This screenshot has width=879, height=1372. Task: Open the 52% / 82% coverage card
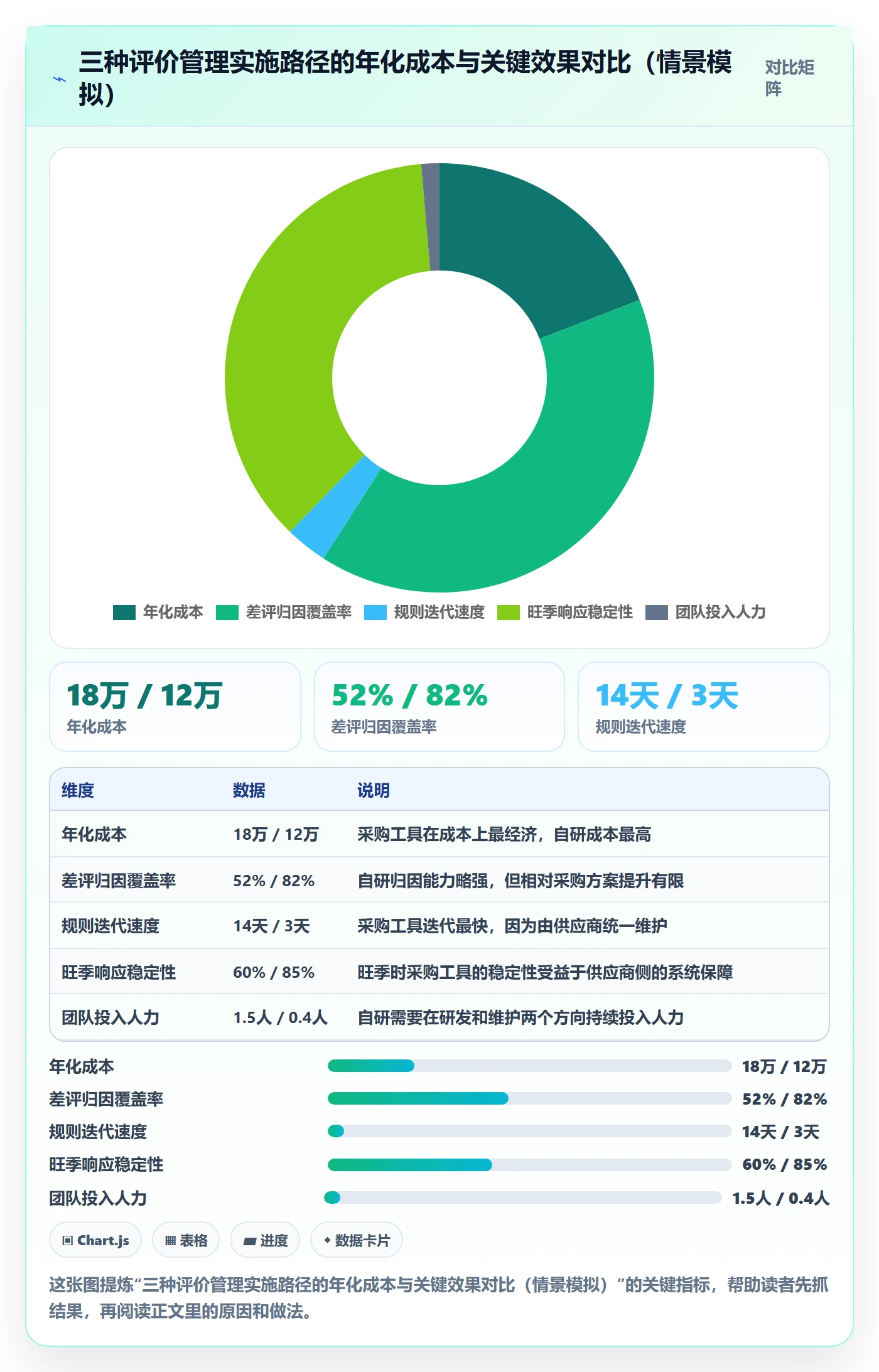[439, 707]
